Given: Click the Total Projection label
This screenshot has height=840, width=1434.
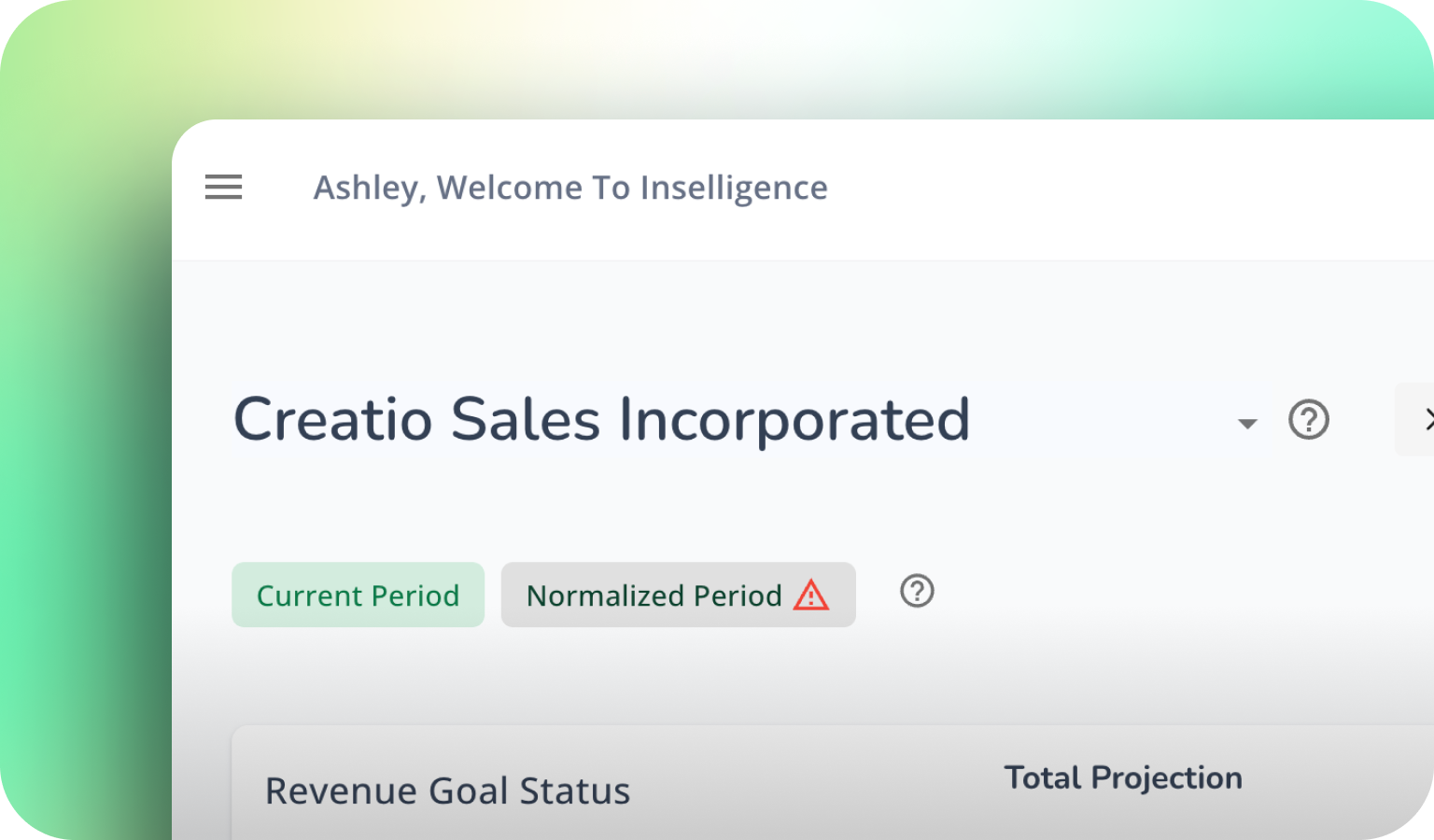Looking at the screenshot, I should pyautogui.click(x=1122, y=778).
